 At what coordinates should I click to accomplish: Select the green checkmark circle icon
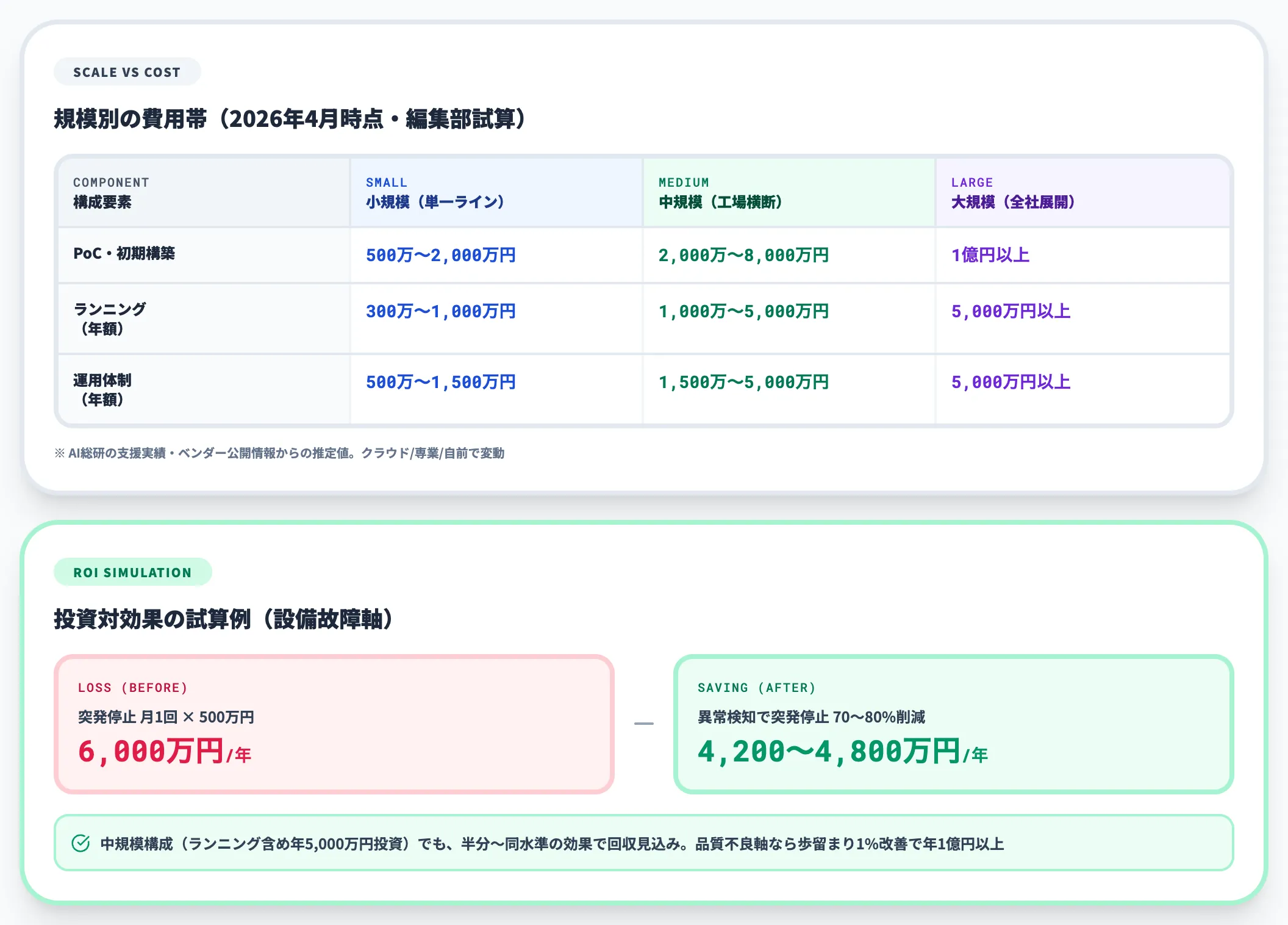pyautogui.click(x=80, y=843)
